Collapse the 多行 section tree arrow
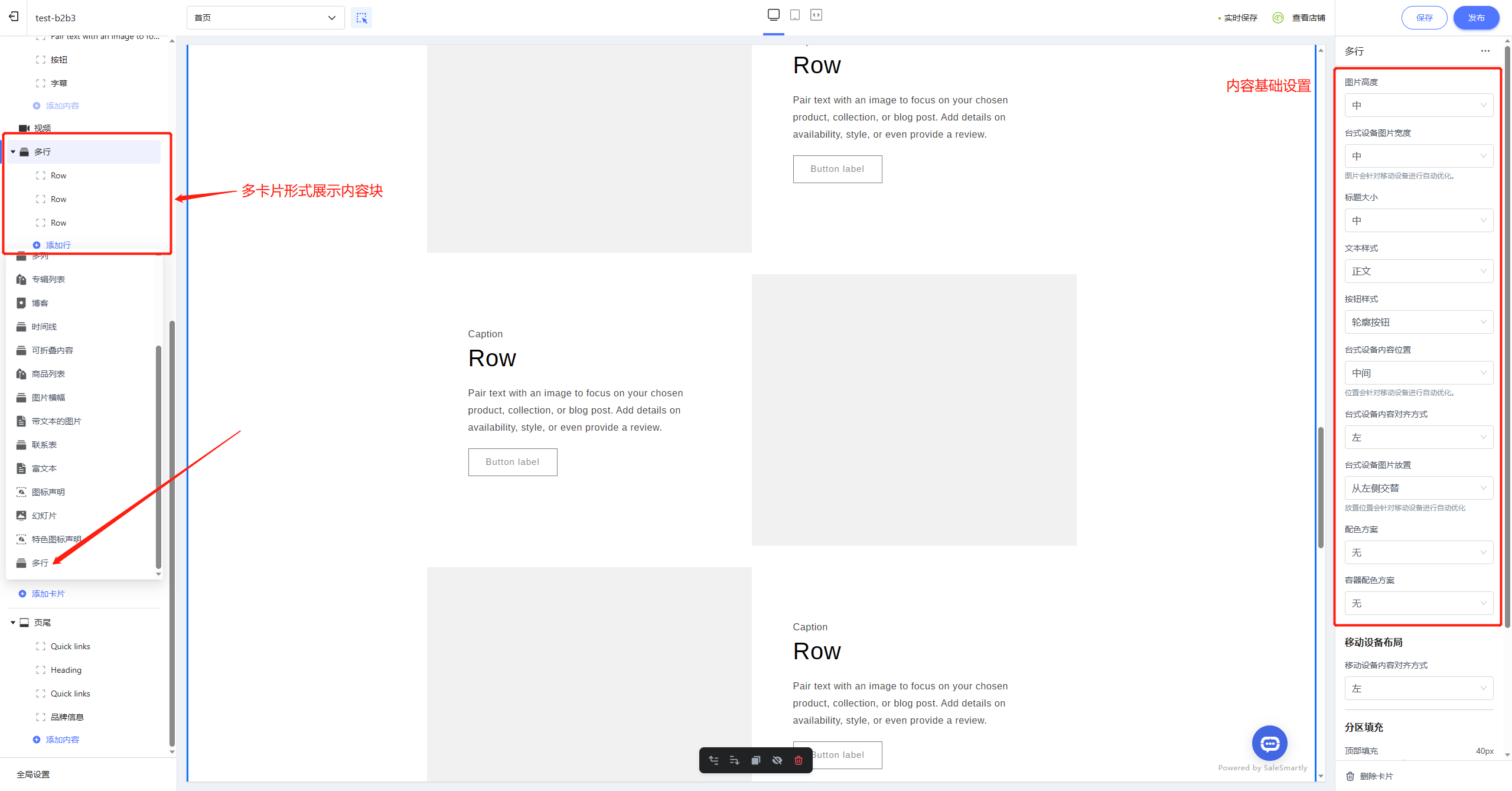 click(x=13, y=152)
